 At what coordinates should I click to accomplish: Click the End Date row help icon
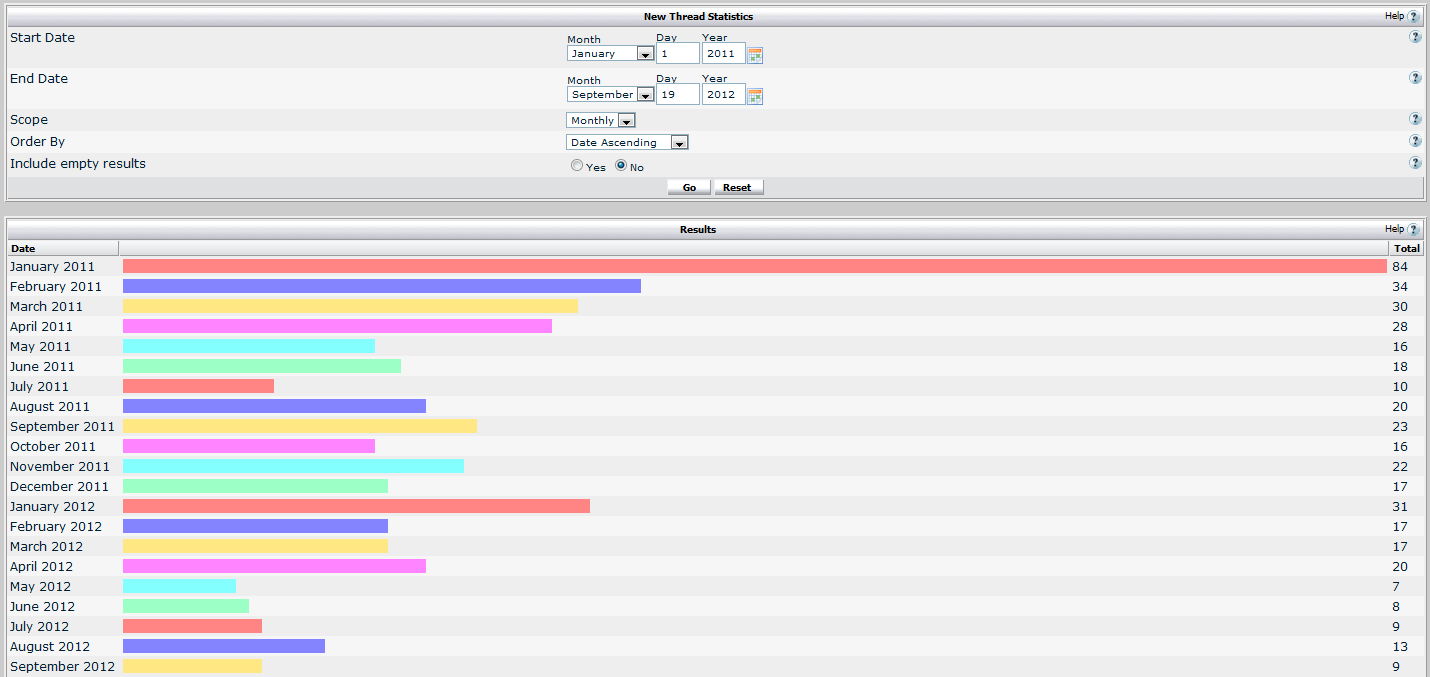pos(1415,78)
